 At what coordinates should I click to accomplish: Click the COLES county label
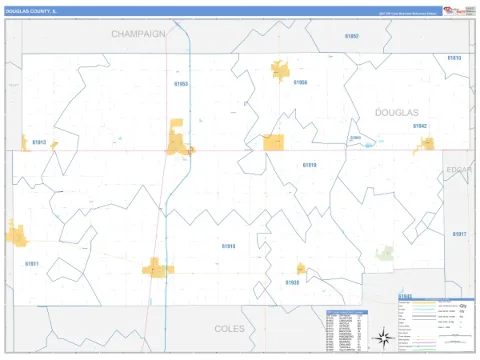pos(229,329)
